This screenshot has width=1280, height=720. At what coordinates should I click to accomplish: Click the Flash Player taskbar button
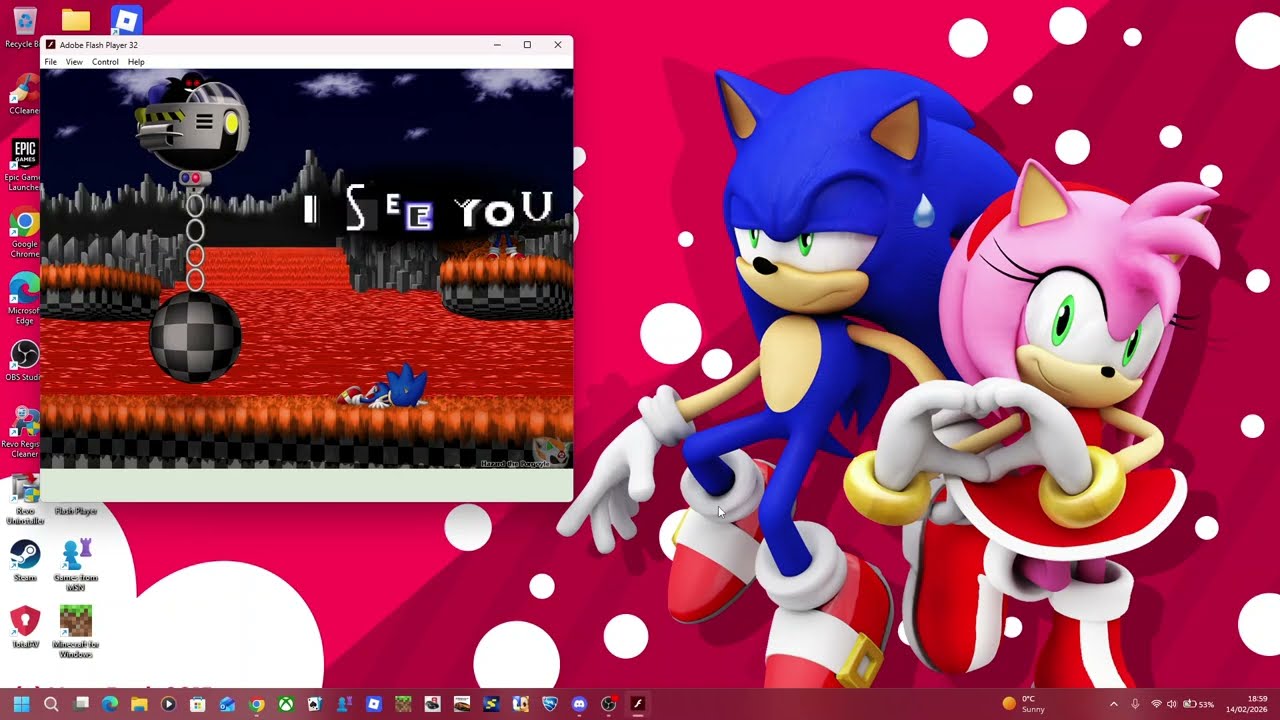[637, 704]
